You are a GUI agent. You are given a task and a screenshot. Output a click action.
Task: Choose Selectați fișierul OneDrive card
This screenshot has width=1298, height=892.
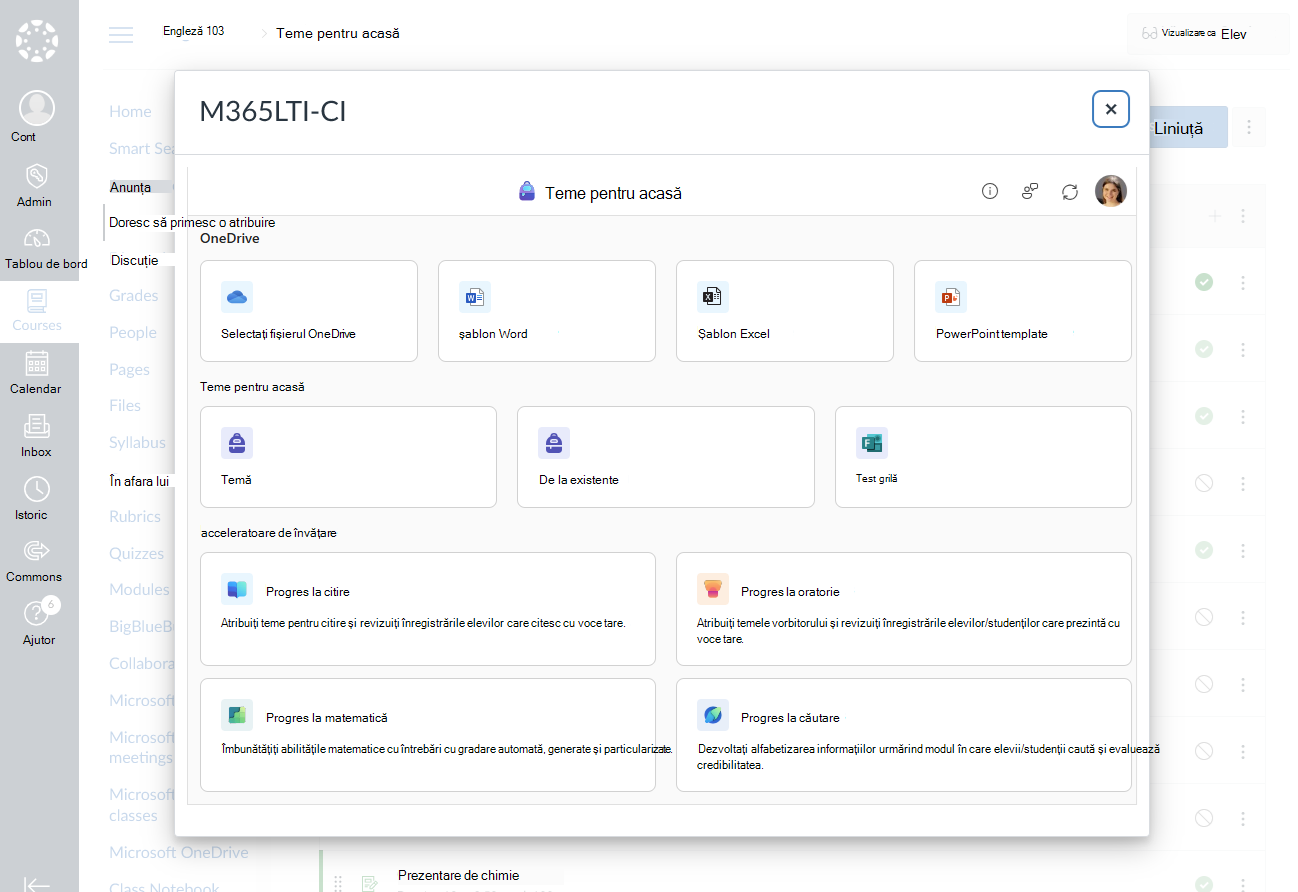[309, 311]
